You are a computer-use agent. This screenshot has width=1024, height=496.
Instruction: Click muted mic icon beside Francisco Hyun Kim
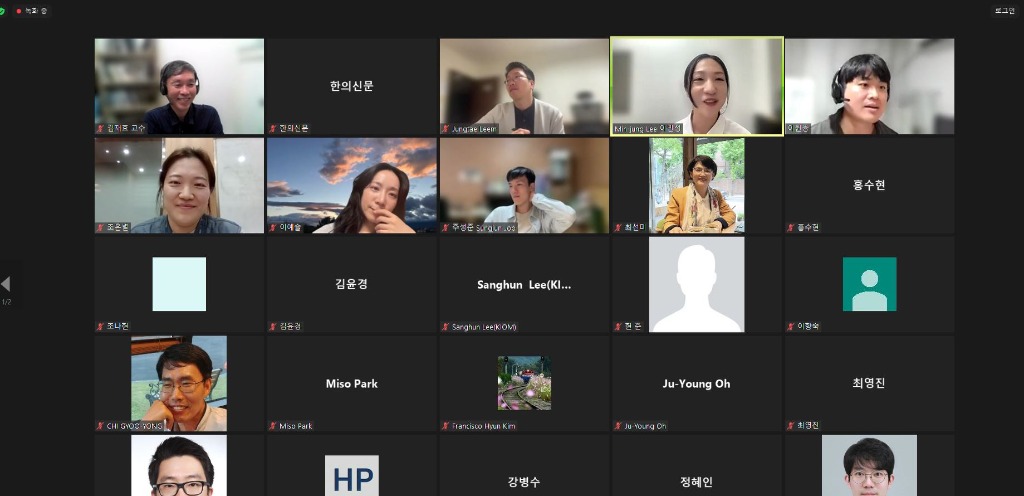(x=446, y=426)
